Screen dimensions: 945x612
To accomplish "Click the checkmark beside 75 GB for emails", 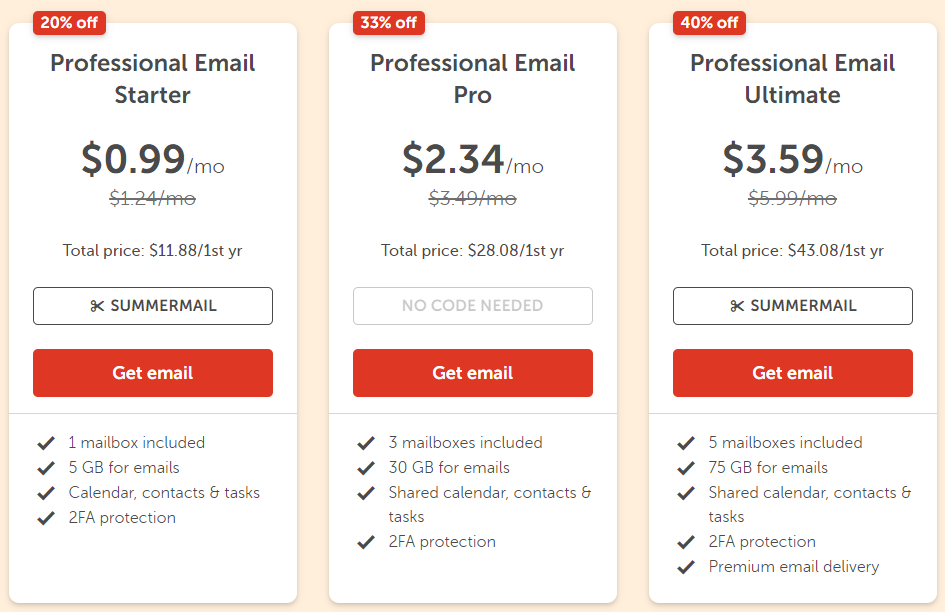I will tap(687, 467).
